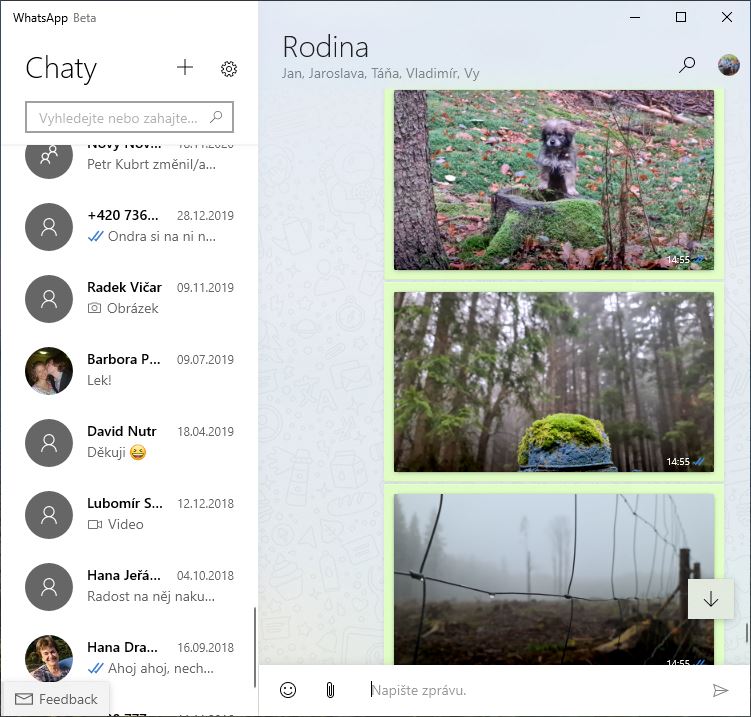Jump to latest message with down arrow
The width and height of the screenshot is (751, 717).
pyautogui.click(x=711, y=599)
